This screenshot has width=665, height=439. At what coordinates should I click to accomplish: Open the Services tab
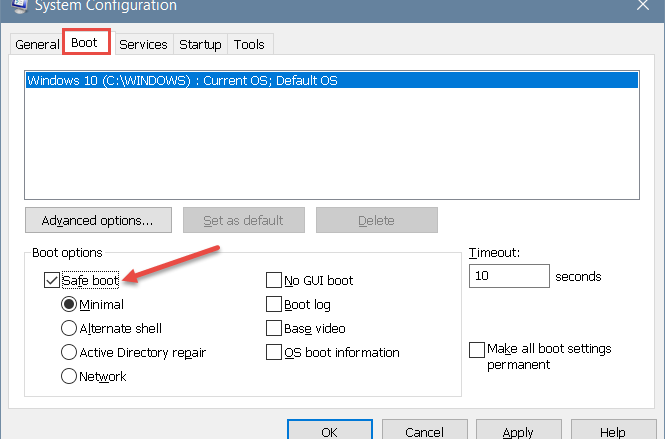[143, 45]
